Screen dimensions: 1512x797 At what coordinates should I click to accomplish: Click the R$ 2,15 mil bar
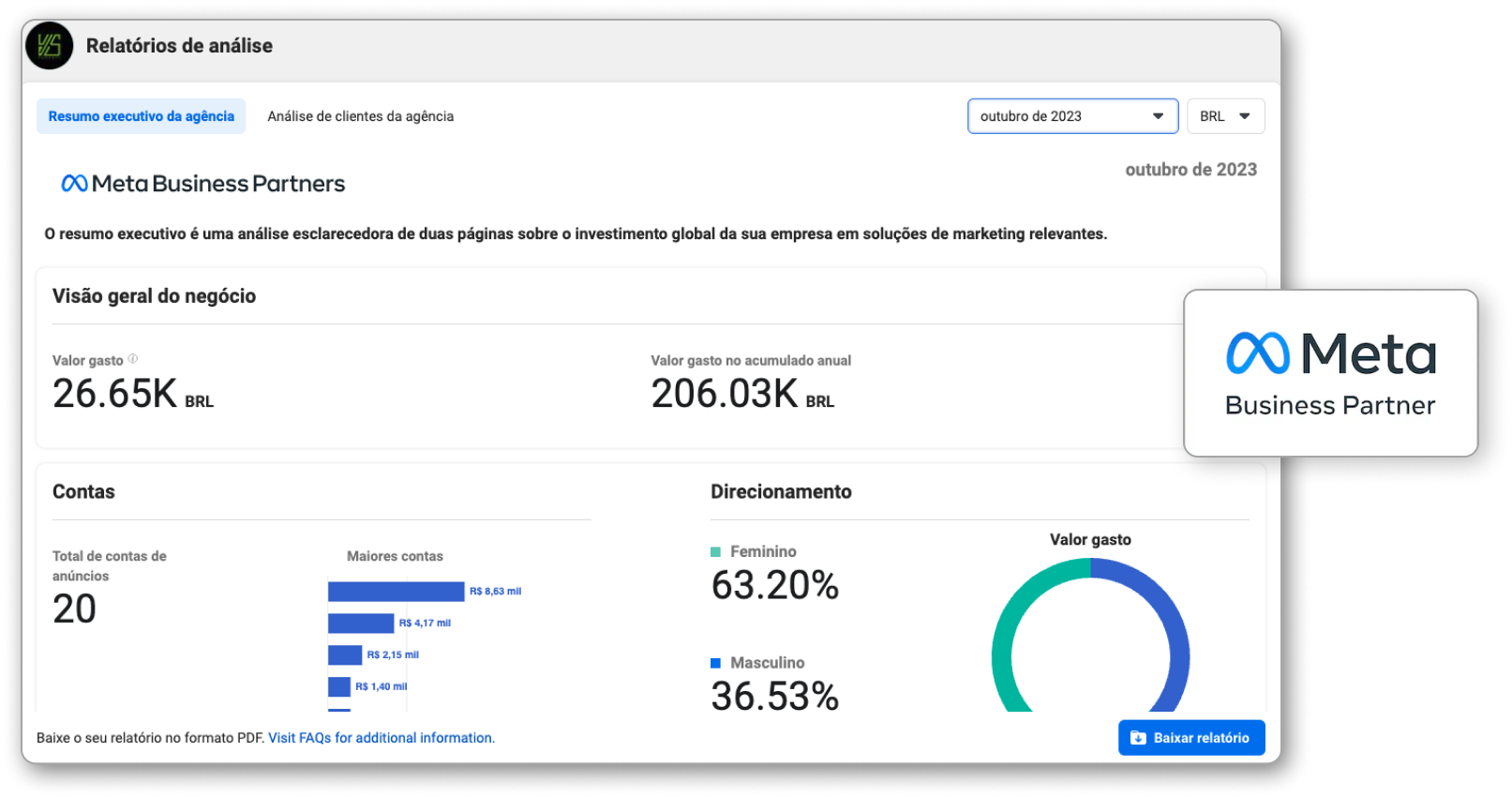click(345, 655)
